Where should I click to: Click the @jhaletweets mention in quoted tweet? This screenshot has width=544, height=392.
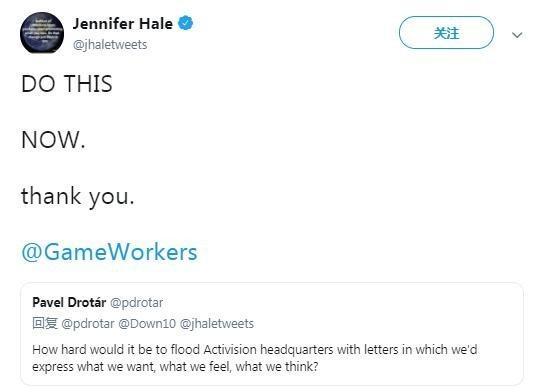tap(217, 324)
